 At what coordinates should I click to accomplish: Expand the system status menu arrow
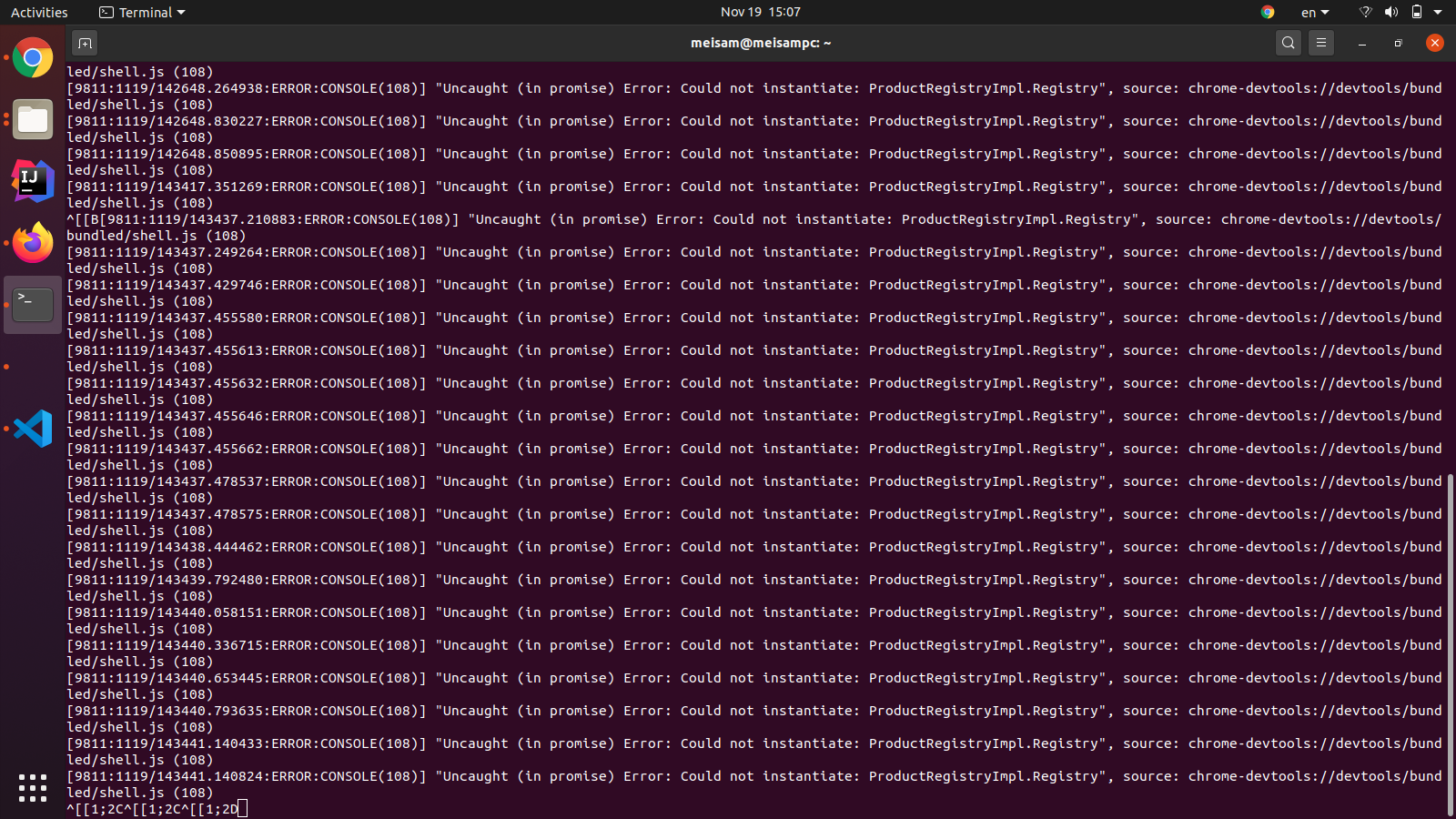pyautogui.click(x=1439, y=12)
